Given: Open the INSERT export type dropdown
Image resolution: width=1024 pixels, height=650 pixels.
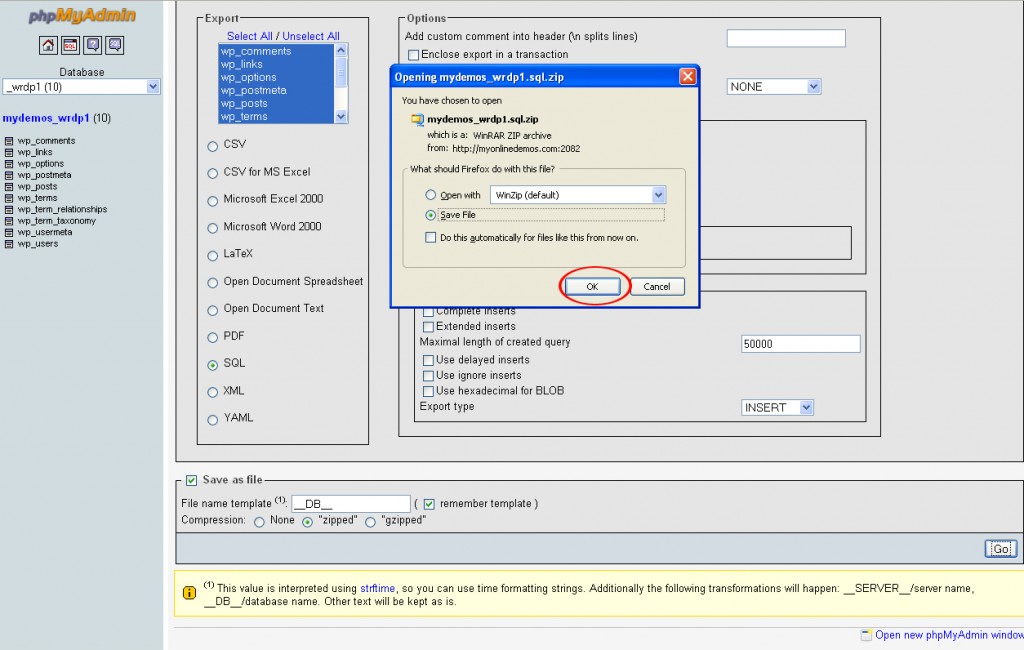Looking at the screenshot, I should pos(777,408).
